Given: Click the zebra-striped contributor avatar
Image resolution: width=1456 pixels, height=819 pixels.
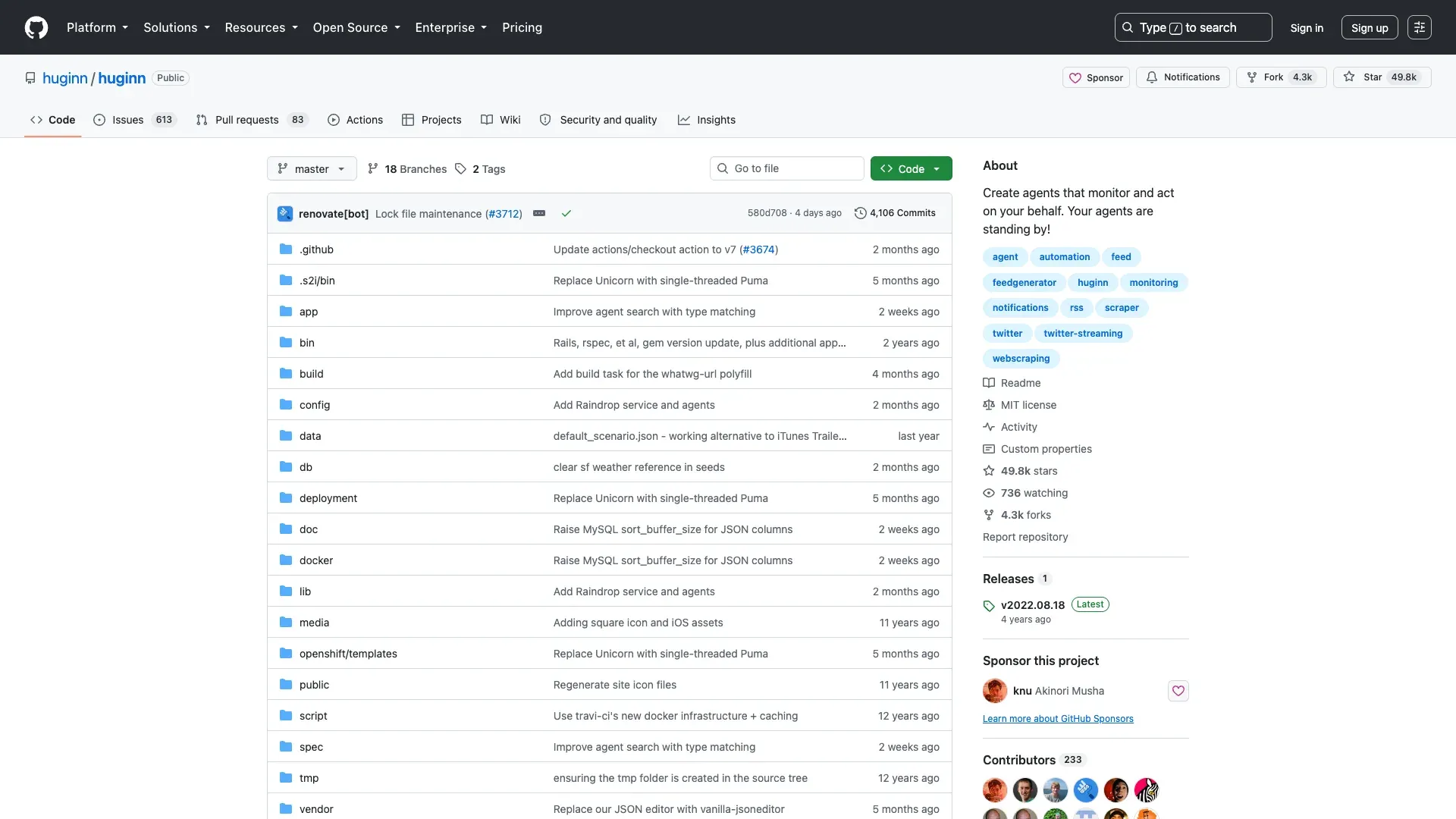Looking at the screenshot, I should pos(1147,790).
